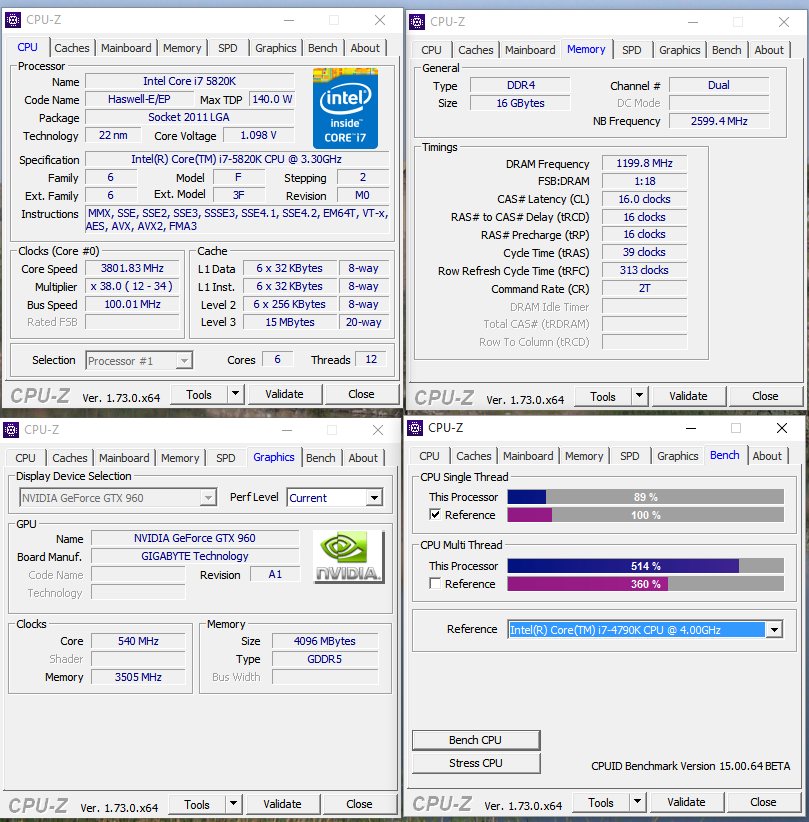Switch to Graphics tab in the Bench window

pyautogui.click(x=678, y=456)
